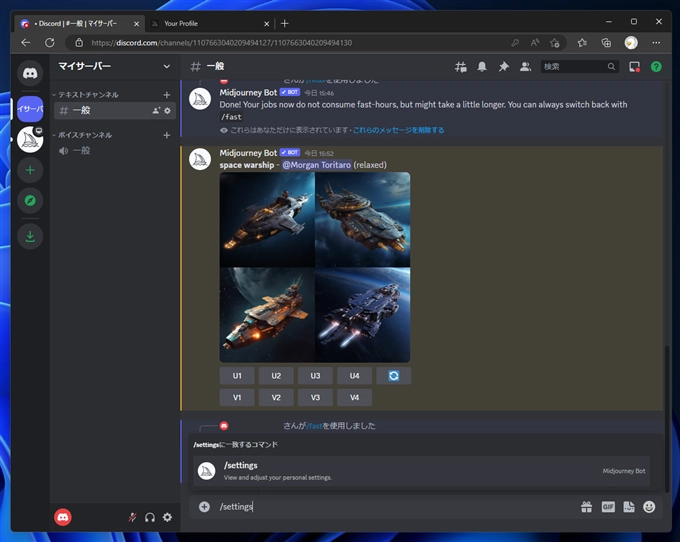Screen dimensions: 680x542
Task: Open the gift Nitro icon
Action: click(586, 506)
